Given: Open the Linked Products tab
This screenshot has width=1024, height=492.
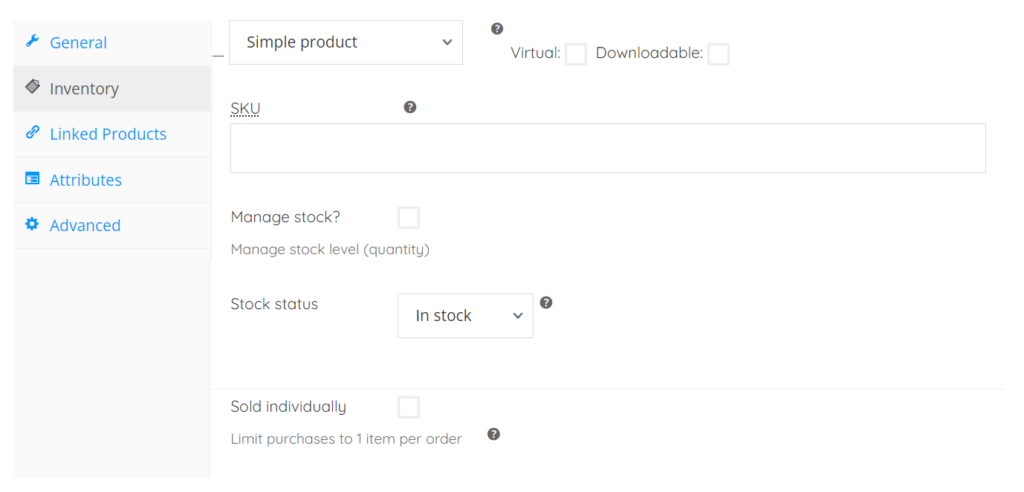Looking at the screenshot, I should tap(108, 134).
